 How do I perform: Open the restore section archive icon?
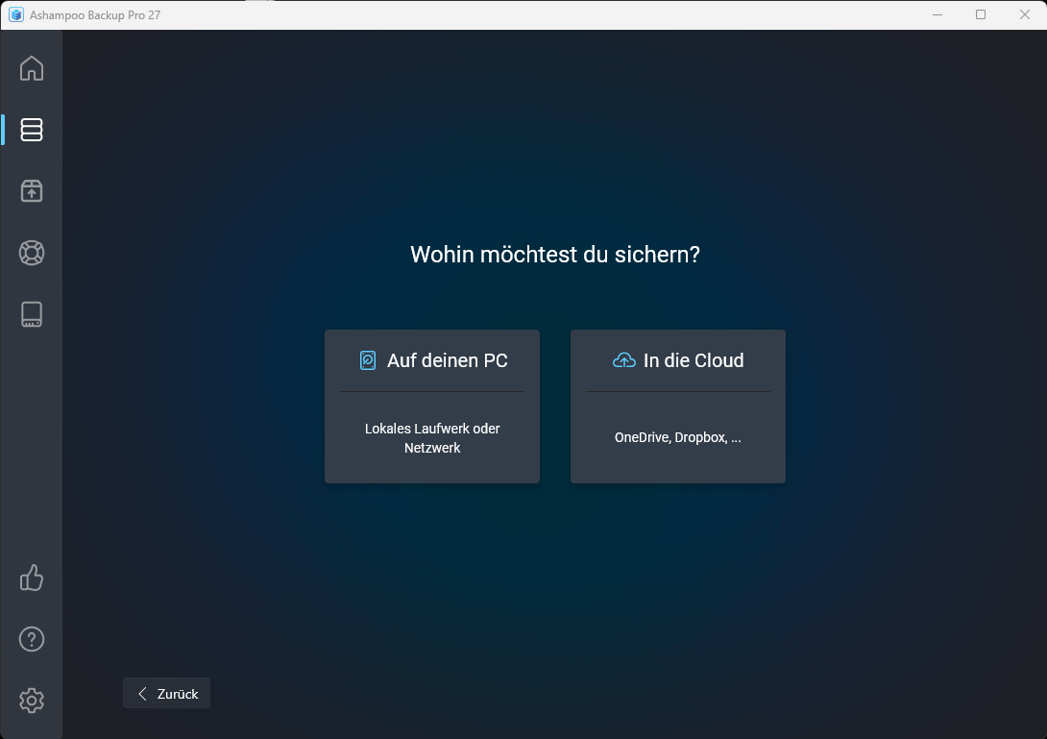[x=31, y=191]
